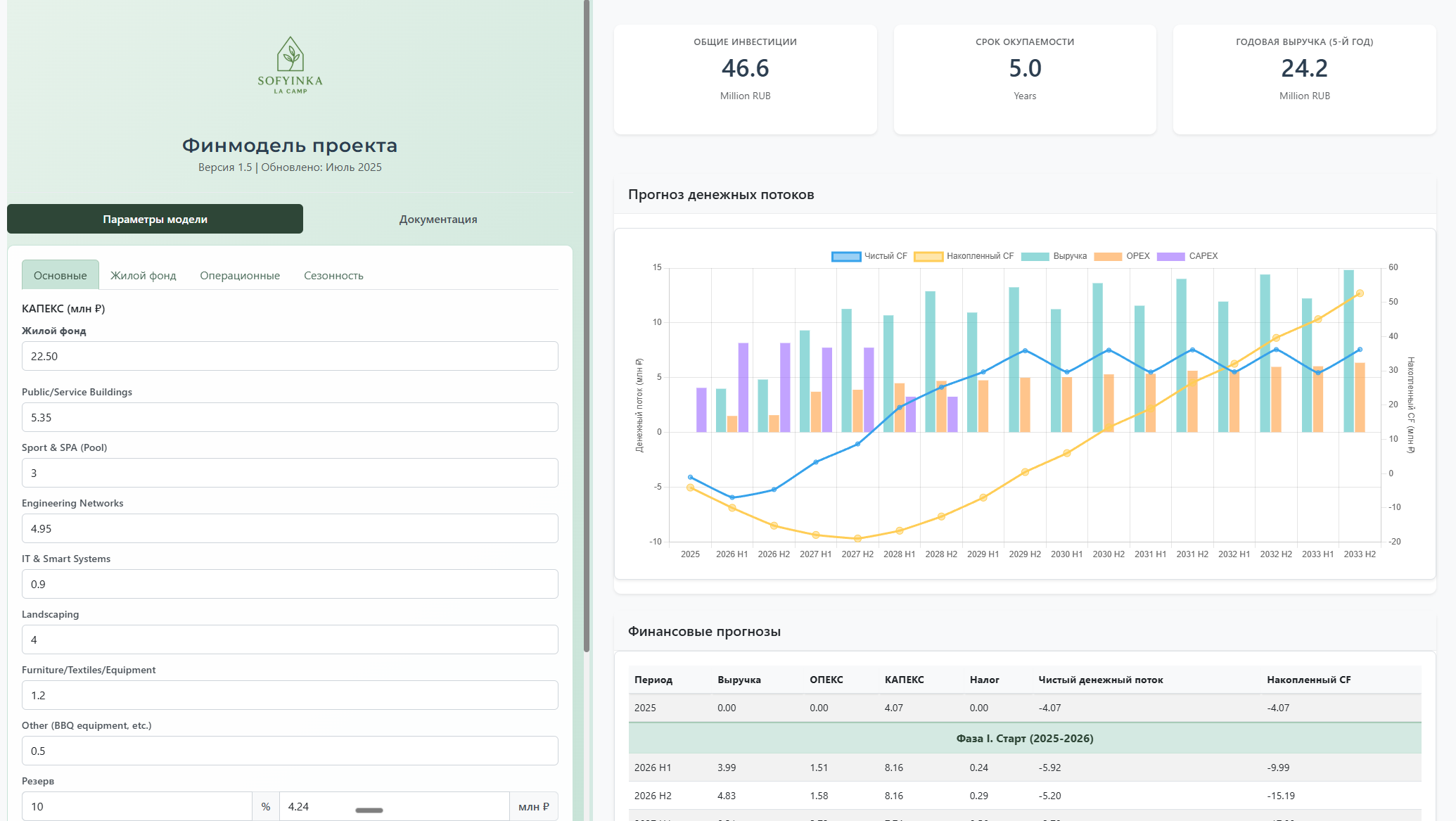Open the Документация tab
The image size is (1456, 821).
438,219
